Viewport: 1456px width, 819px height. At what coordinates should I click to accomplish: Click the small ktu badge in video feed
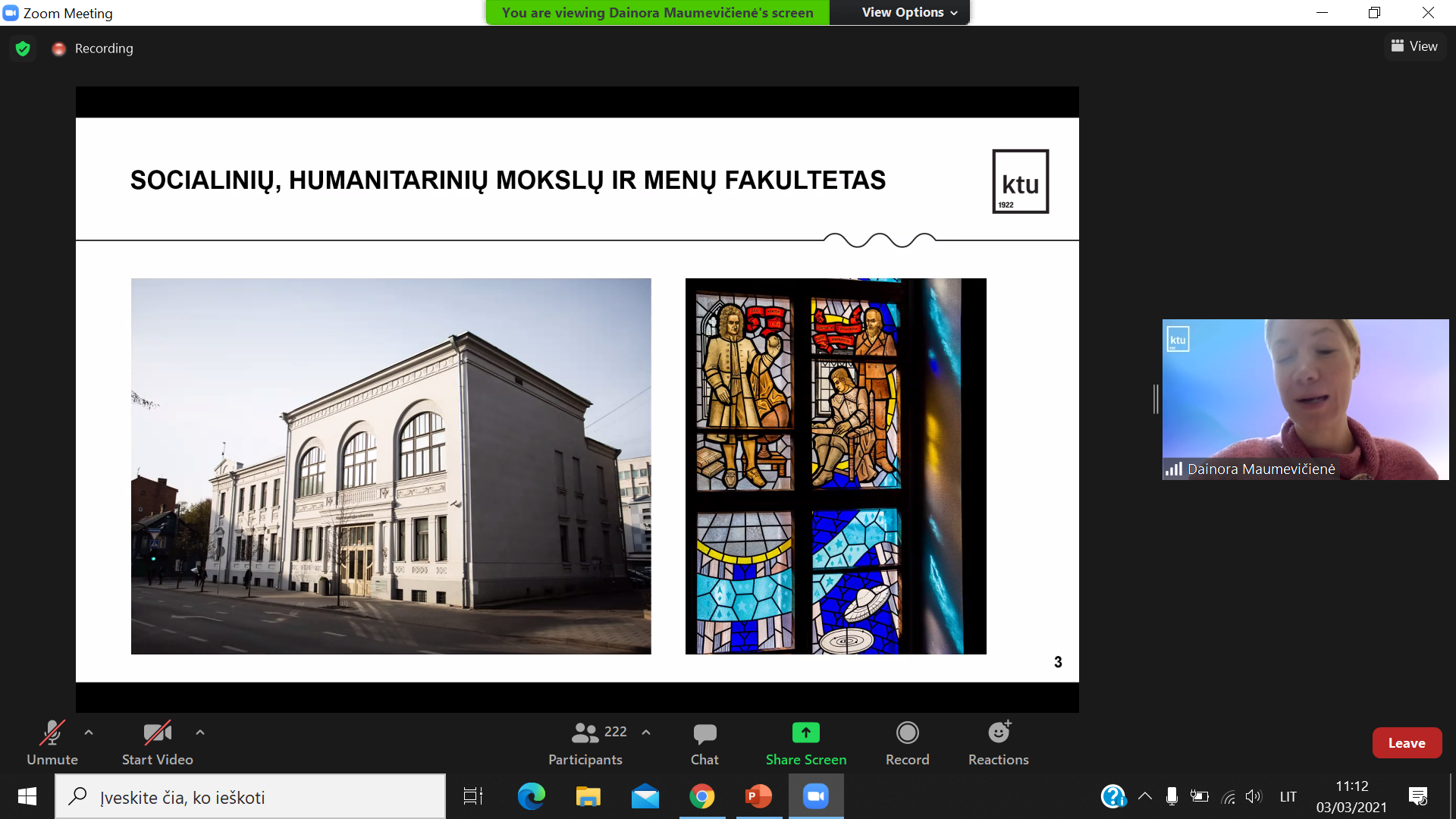pos(1178,339)
